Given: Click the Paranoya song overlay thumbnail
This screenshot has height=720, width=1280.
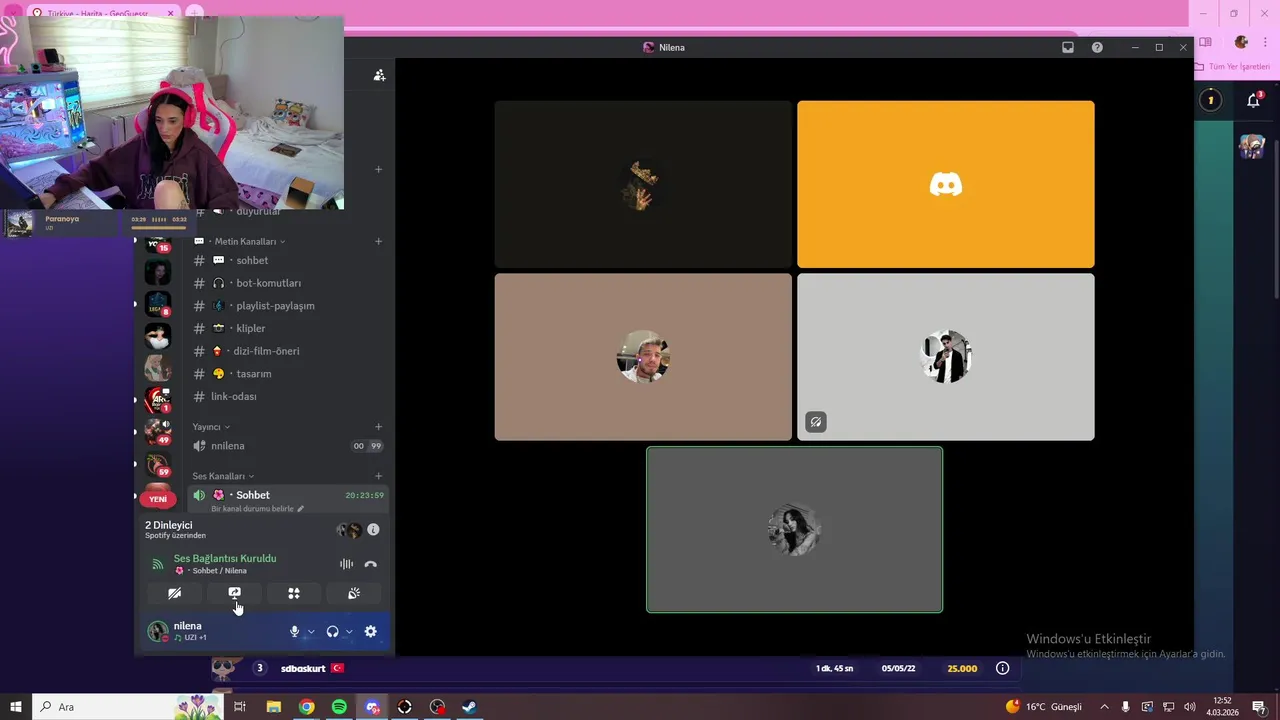Looking at the screenshot, I should (19, 223).
